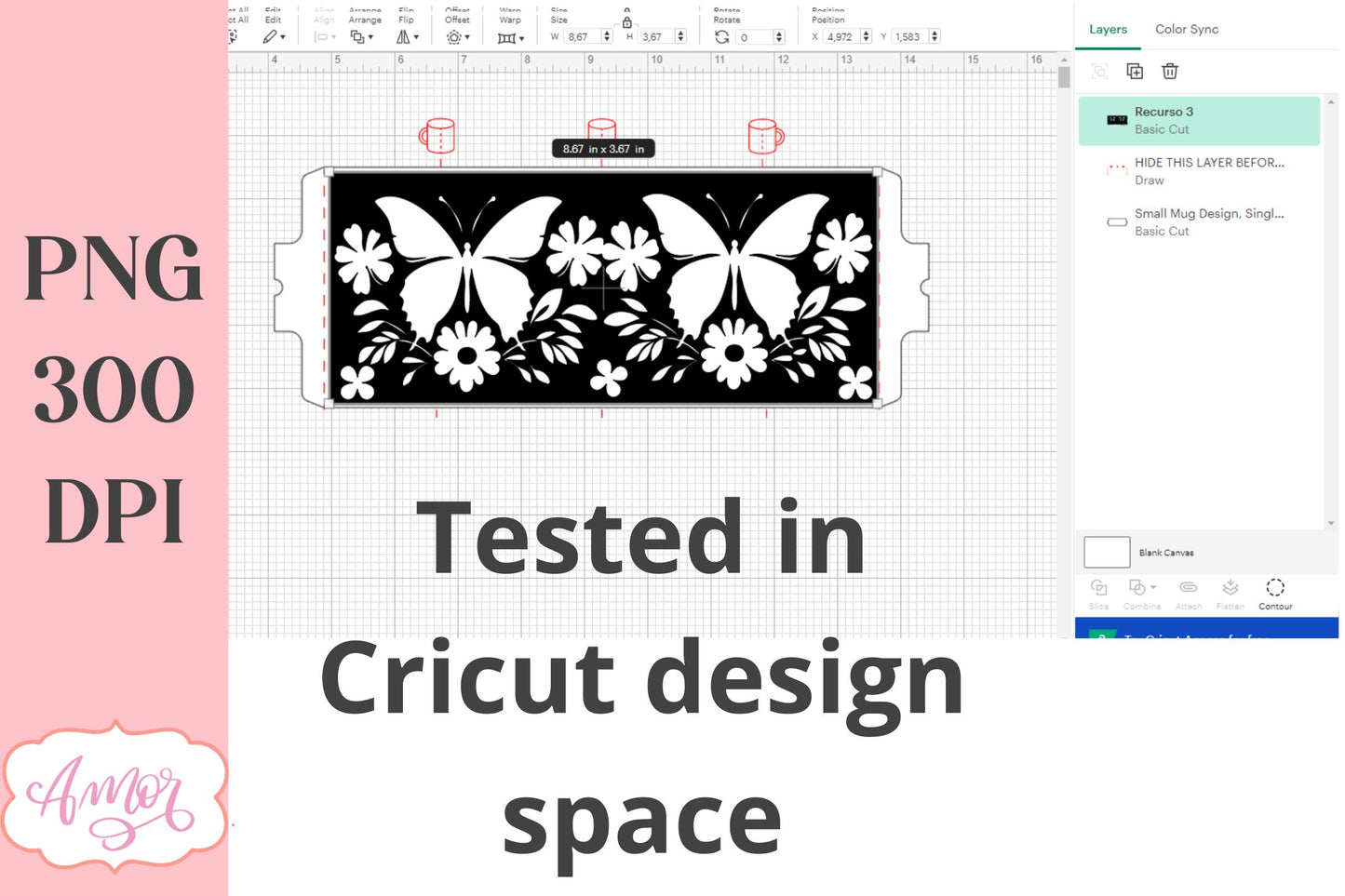Delete layer with the trash icon
This screenshot has width=1345, height=896.
1170,72
